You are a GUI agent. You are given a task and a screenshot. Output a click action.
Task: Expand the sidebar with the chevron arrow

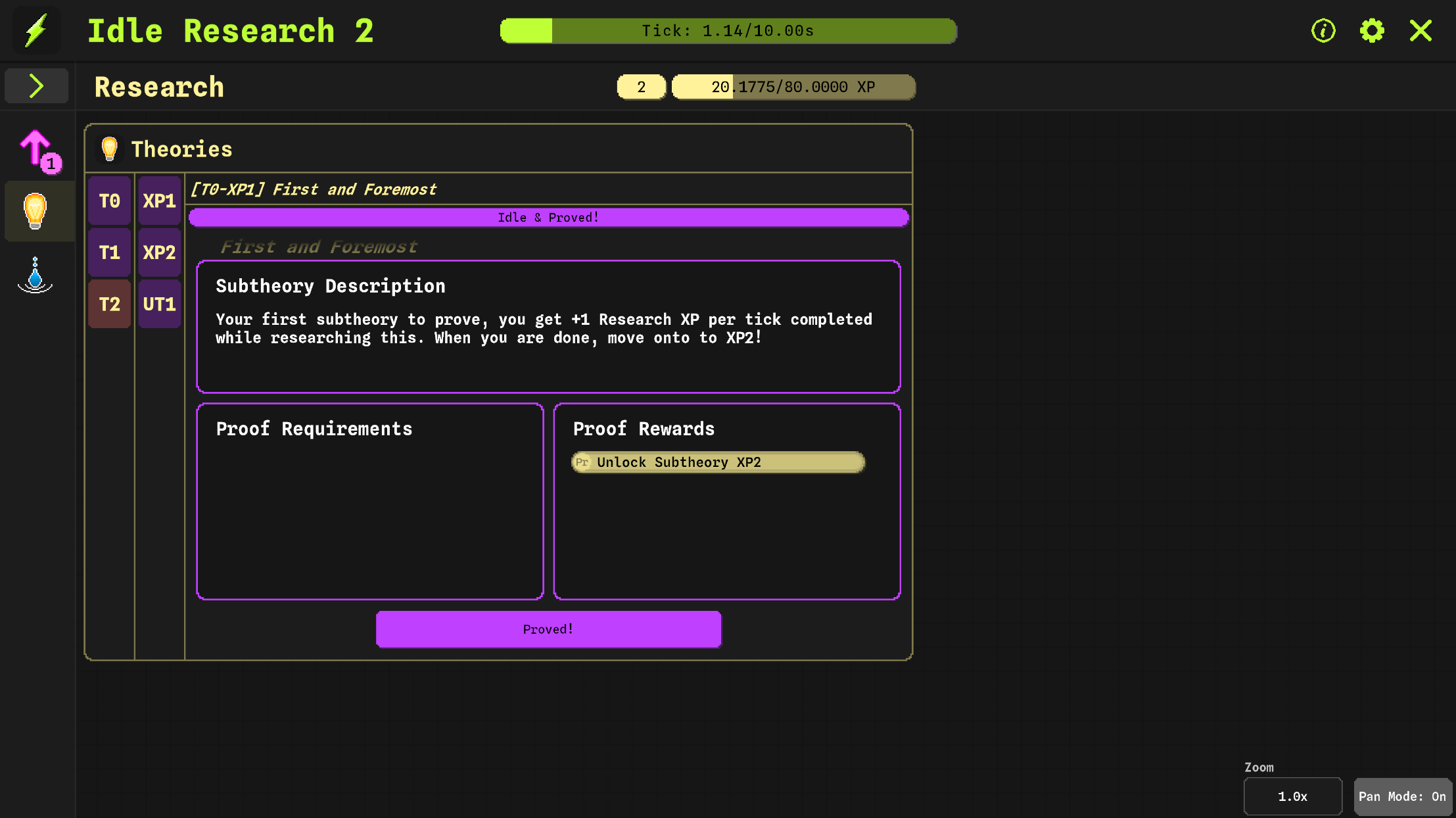point(36,86)
